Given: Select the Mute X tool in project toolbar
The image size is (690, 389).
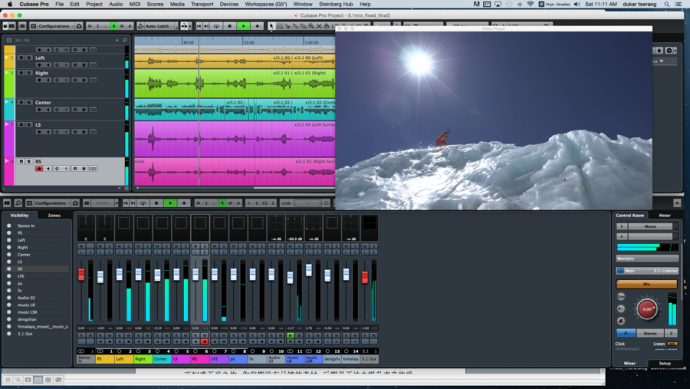Looking at the screenshot, I should (319, 26).
